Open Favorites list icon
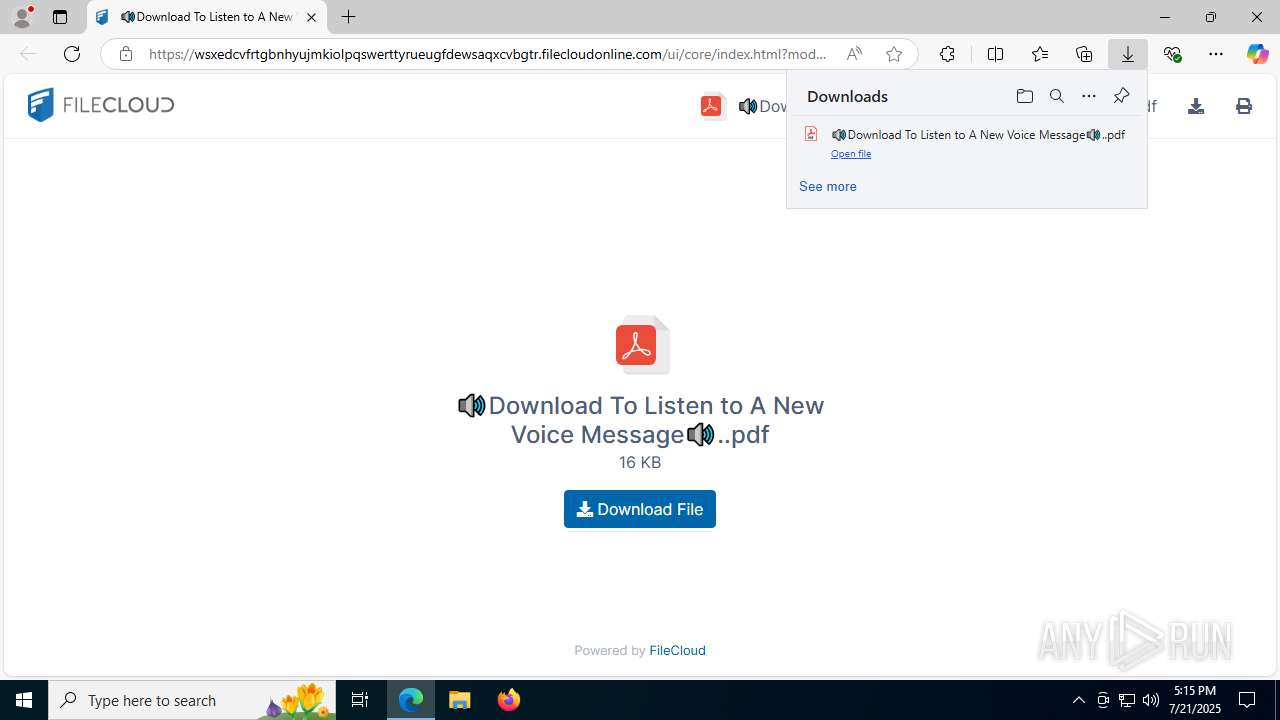Viewport: 1280px width, 720px height. tap(1040, 54)
